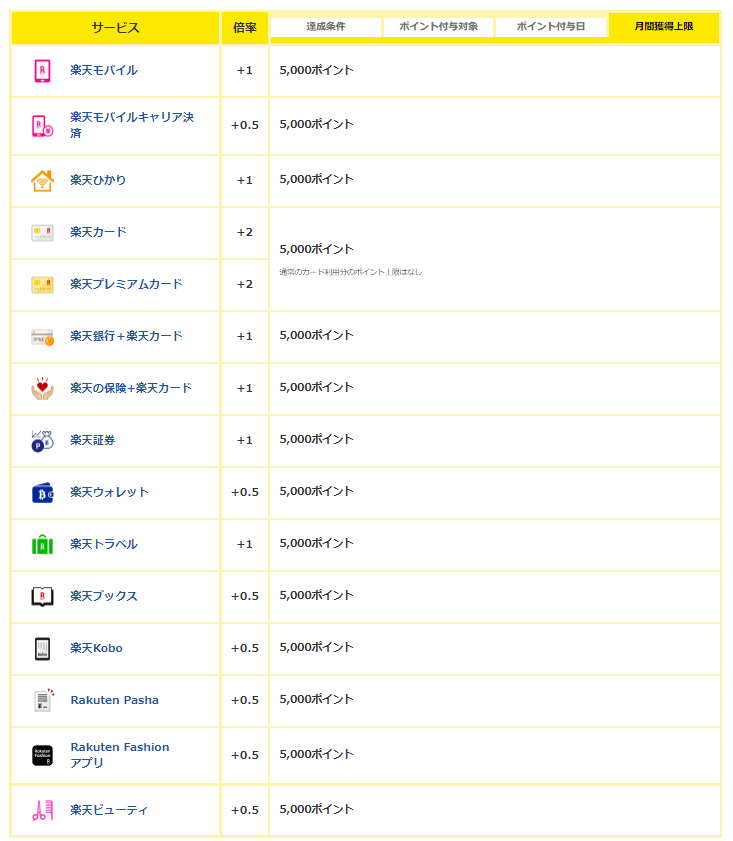Switch to the ポイント付与対象 tab
733x841 pixels.
(439, 27)
